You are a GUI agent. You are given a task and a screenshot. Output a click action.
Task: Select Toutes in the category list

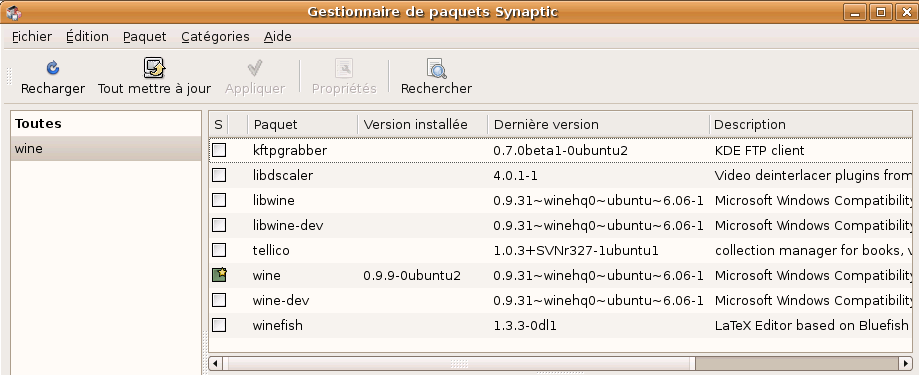(x=106, y=124)
